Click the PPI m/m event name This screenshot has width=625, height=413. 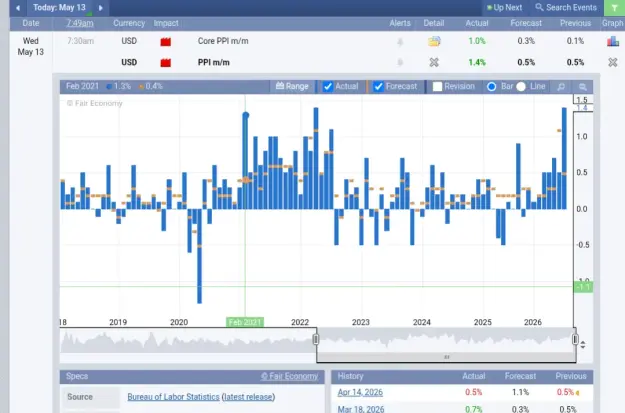click(x=214, y=62)
